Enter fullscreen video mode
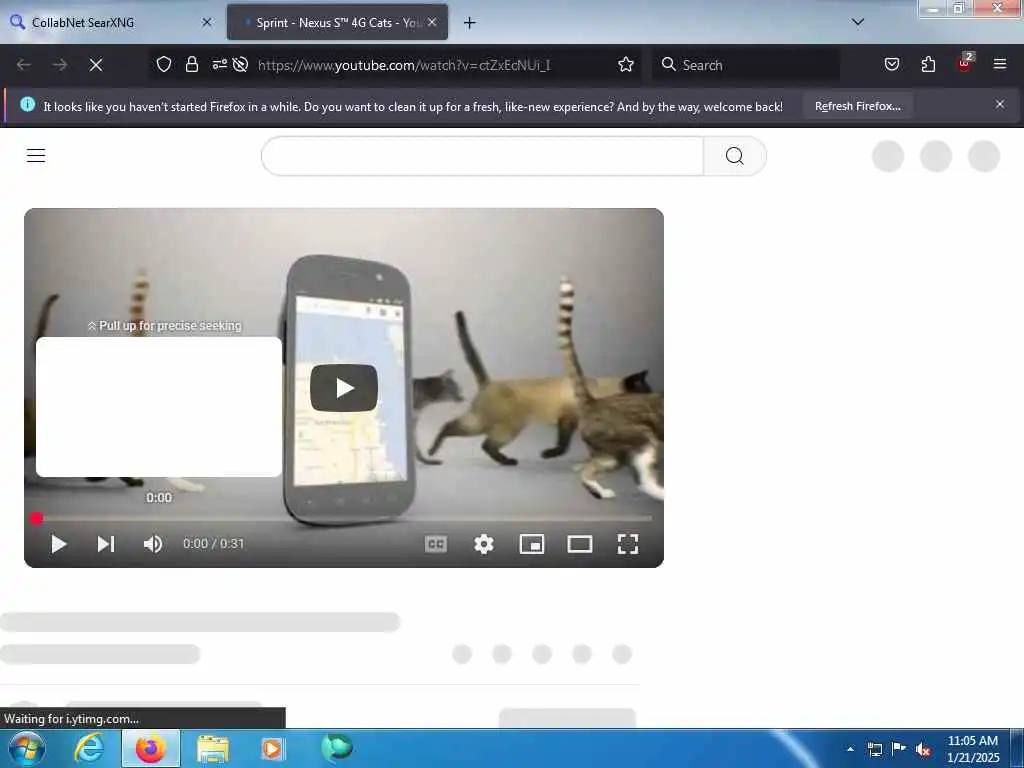1024x768 pixels. [x=628, y=544]
